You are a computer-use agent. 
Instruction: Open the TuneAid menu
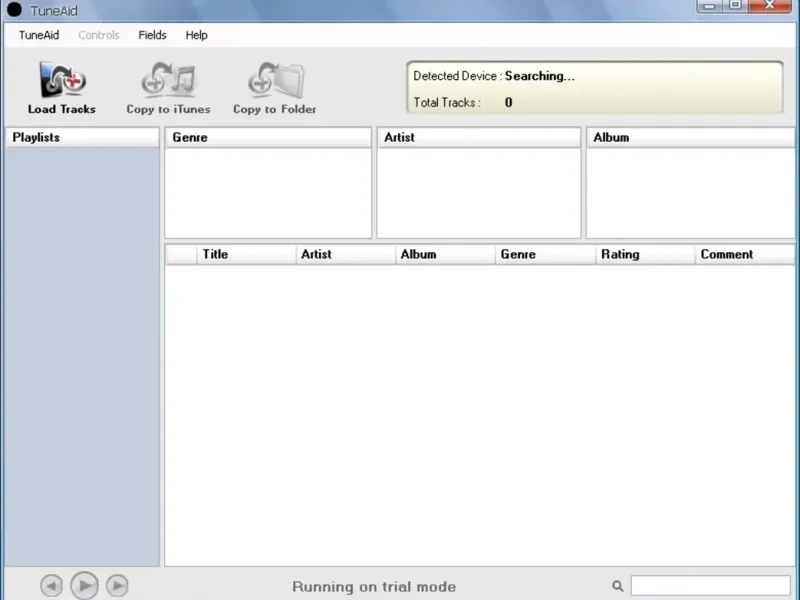coord(39,35)
